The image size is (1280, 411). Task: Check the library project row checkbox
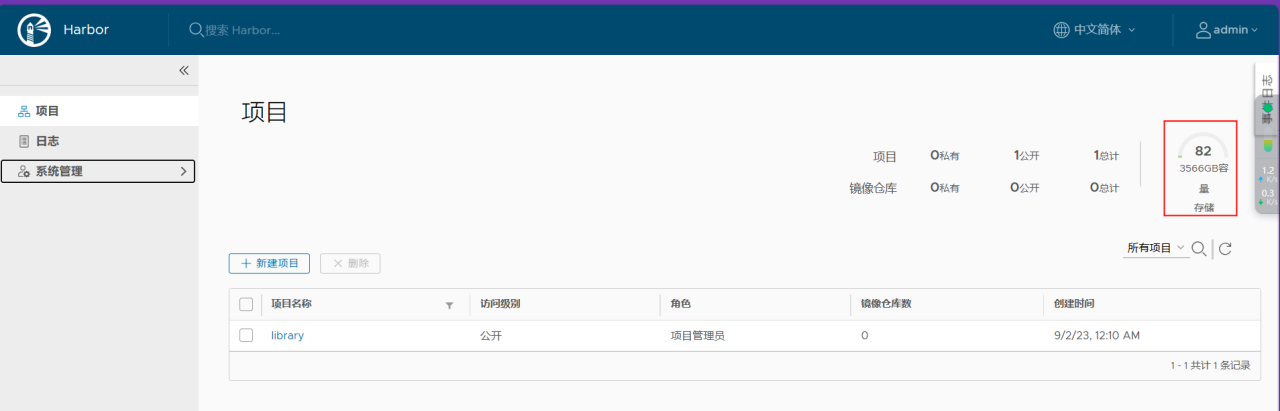(246, 335)
